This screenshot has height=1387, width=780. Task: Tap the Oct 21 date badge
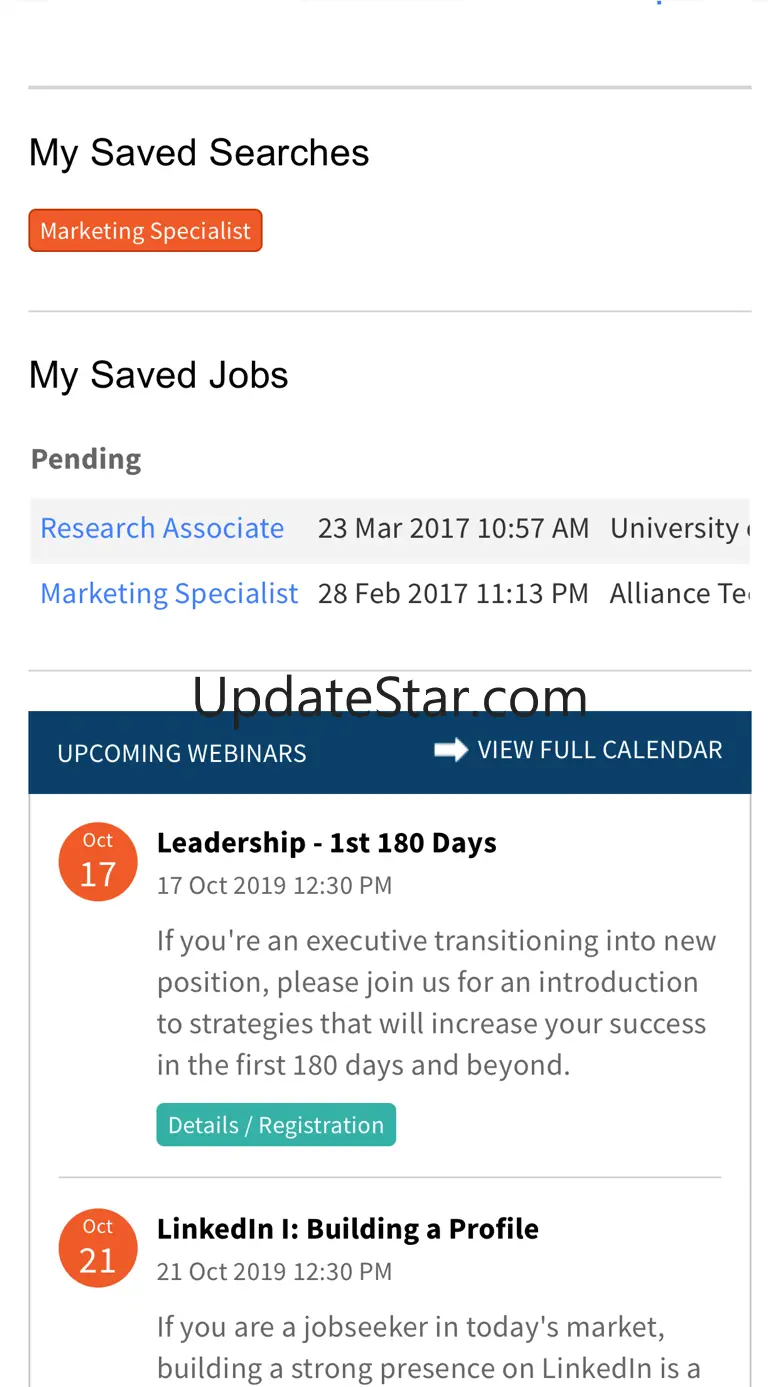point(98,1248)
